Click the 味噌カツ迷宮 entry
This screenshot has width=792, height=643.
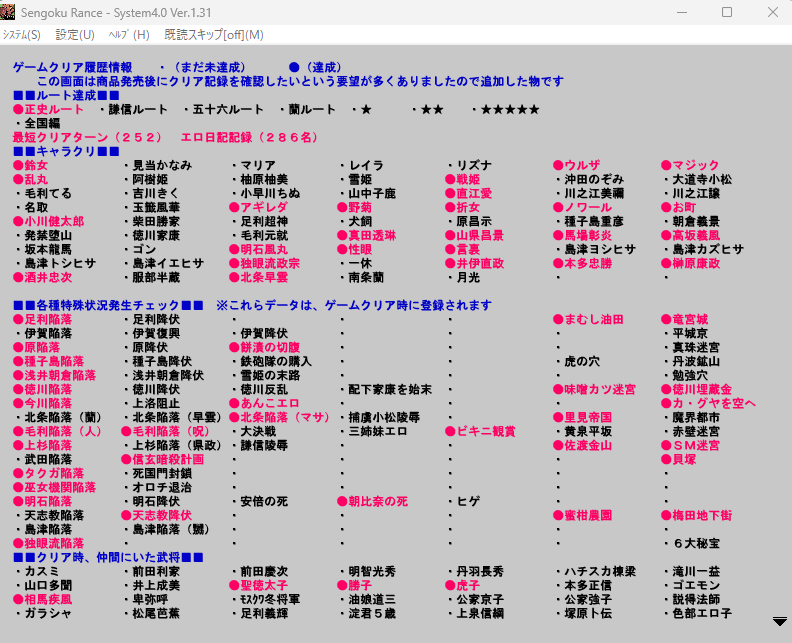(595, 389)
